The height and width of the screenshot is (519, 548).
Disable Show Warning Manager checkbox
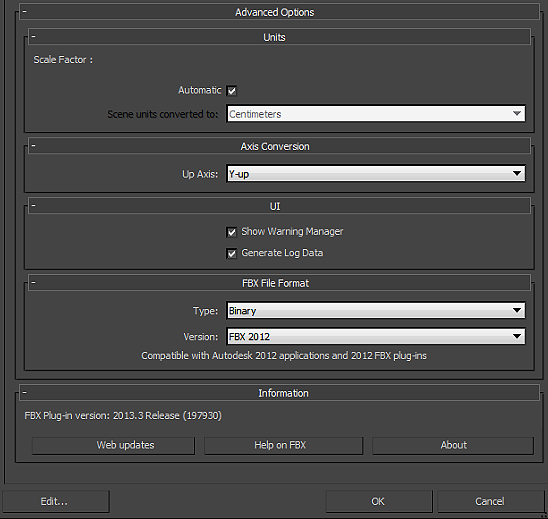point(232,232)
